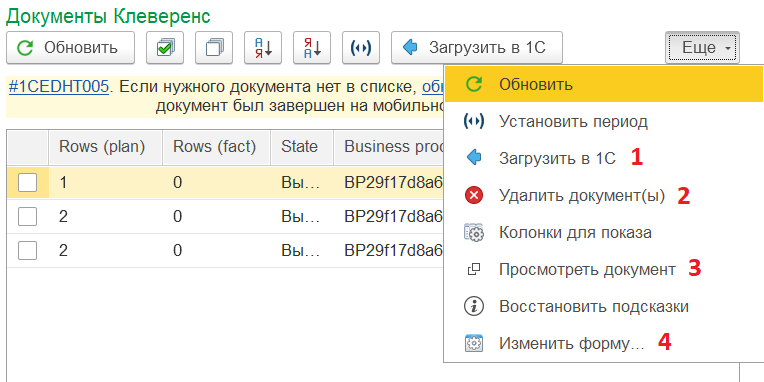
Task: Click the check all documents toolbar icon
Action: [x=165, y=48]
